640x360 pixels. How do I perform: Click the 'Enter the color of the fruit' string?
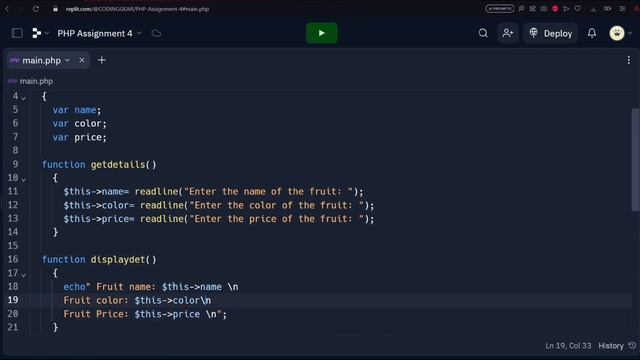(x=276, y=205)
